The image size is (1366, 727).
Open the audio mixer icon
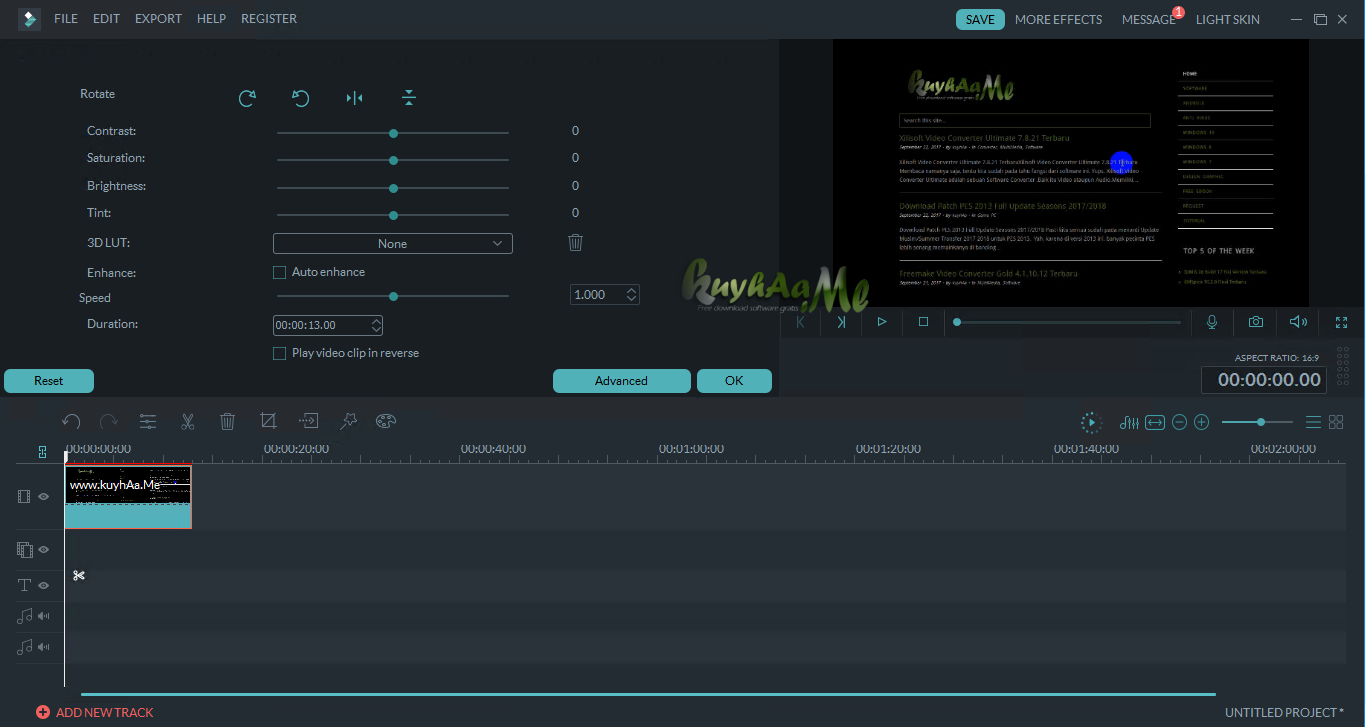point(1130,423)
